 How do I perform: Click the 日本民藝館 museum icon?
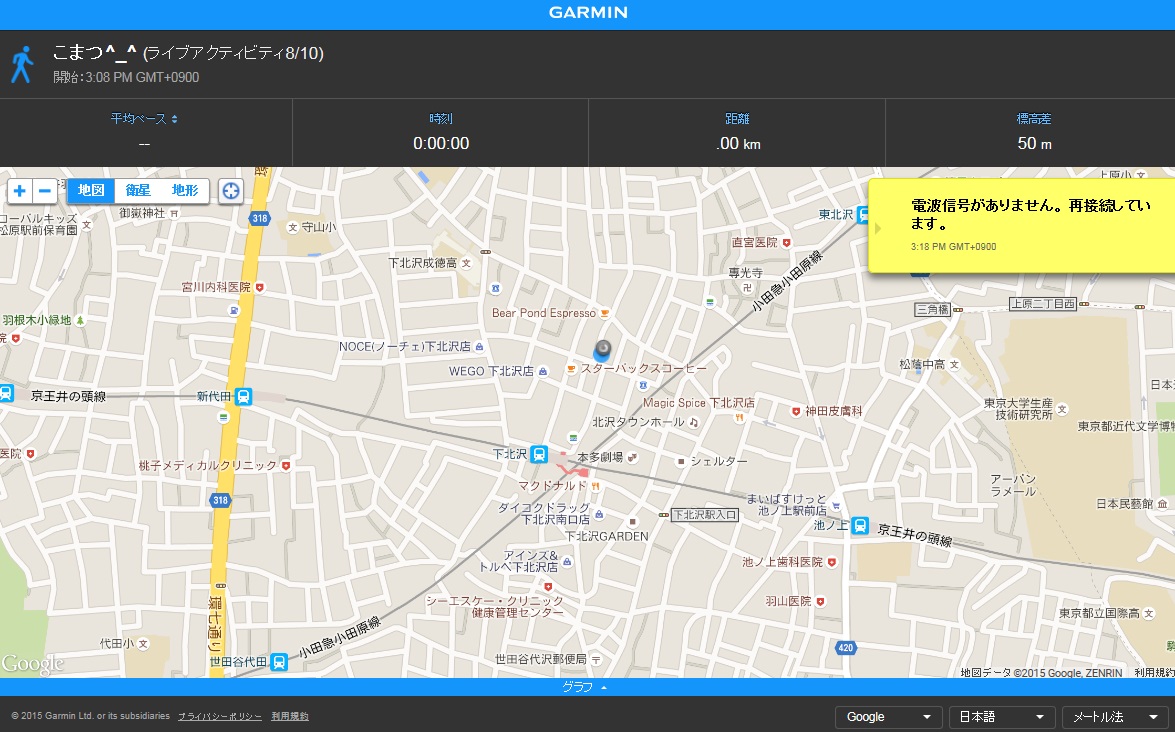[x=1162, y=503]
